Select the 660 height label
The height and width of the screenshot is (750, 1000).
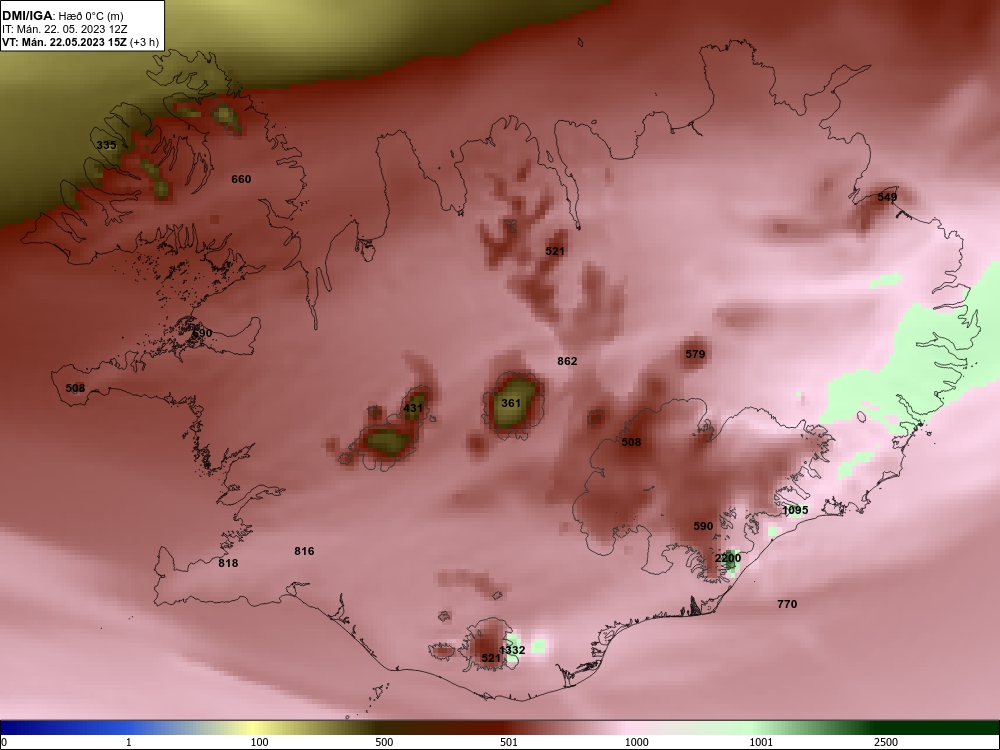[241, 179]
